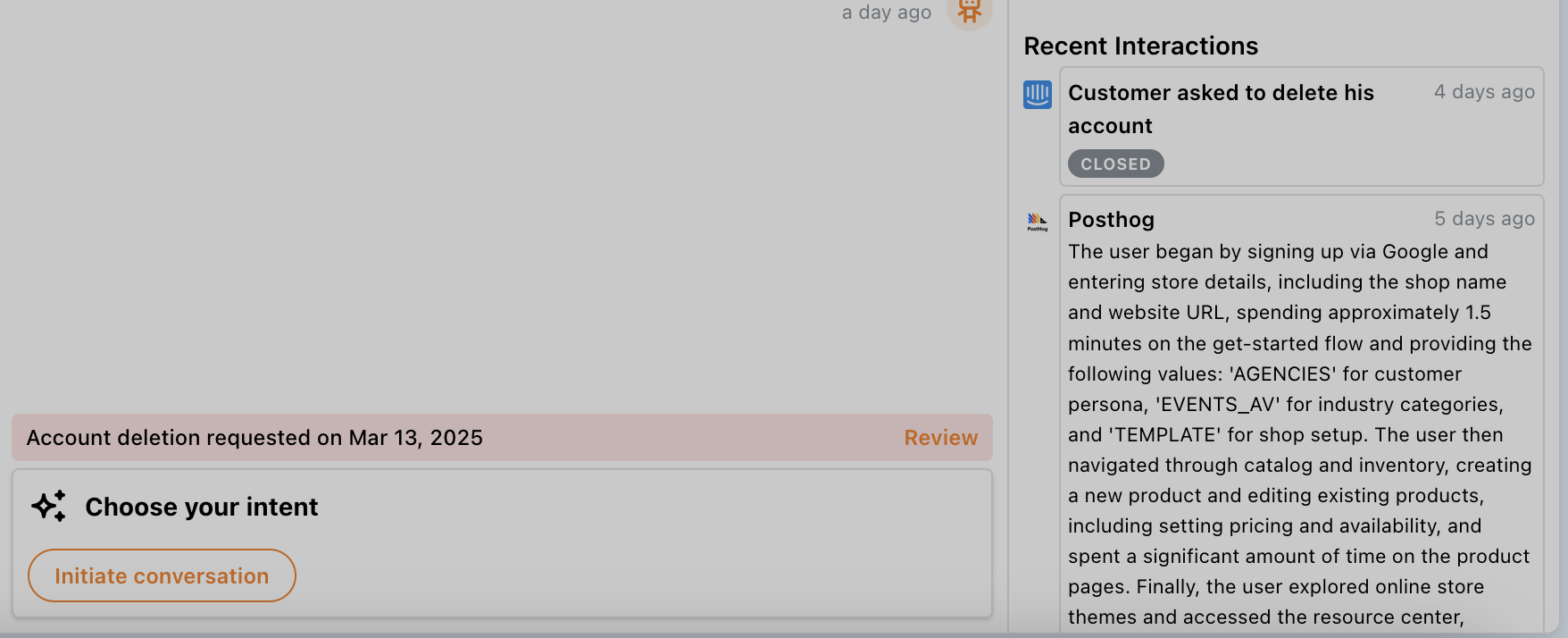The image size is (1568, 638).
Task: Click the '4 days ago' timestamp
Action: 1484,92
